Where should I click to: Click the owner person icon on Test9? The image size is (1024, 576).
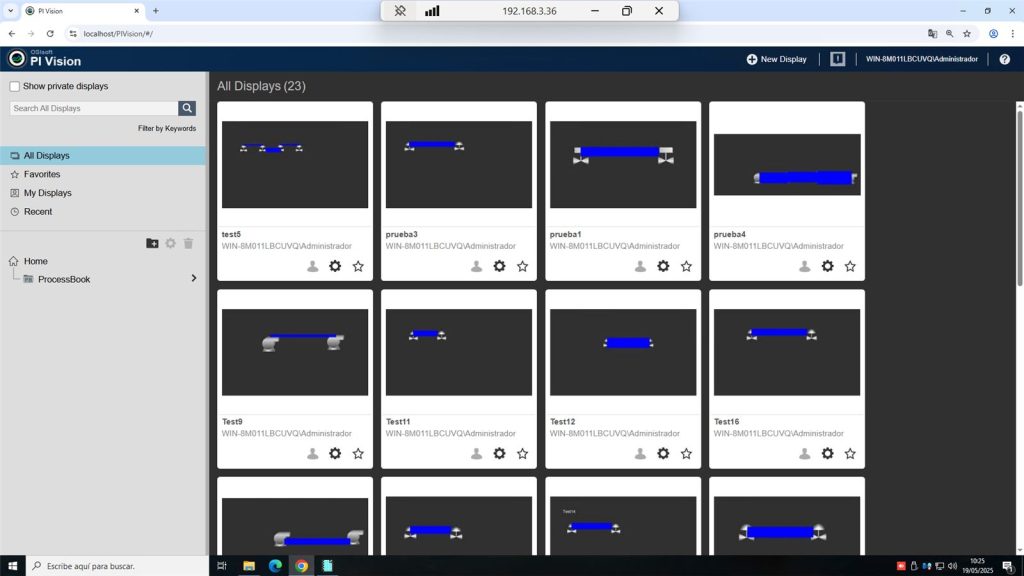click(313, 453)
